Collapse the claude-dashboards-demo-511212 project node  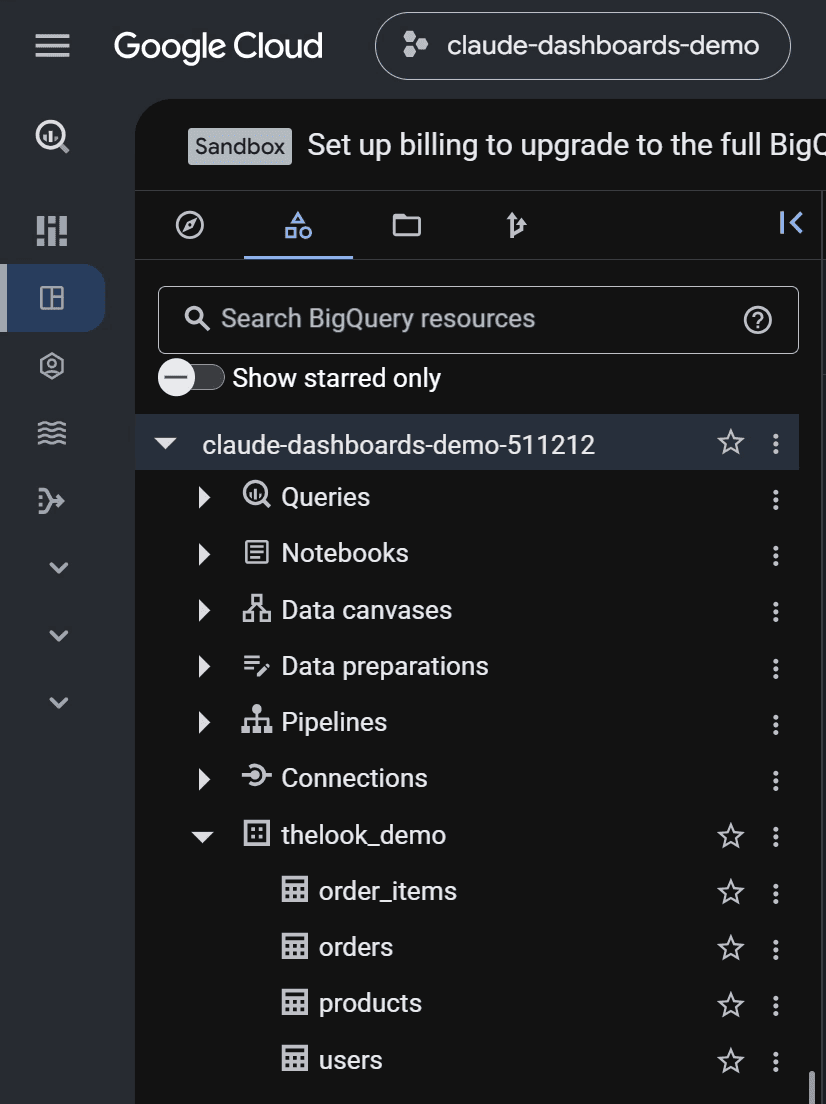[166, 444]
